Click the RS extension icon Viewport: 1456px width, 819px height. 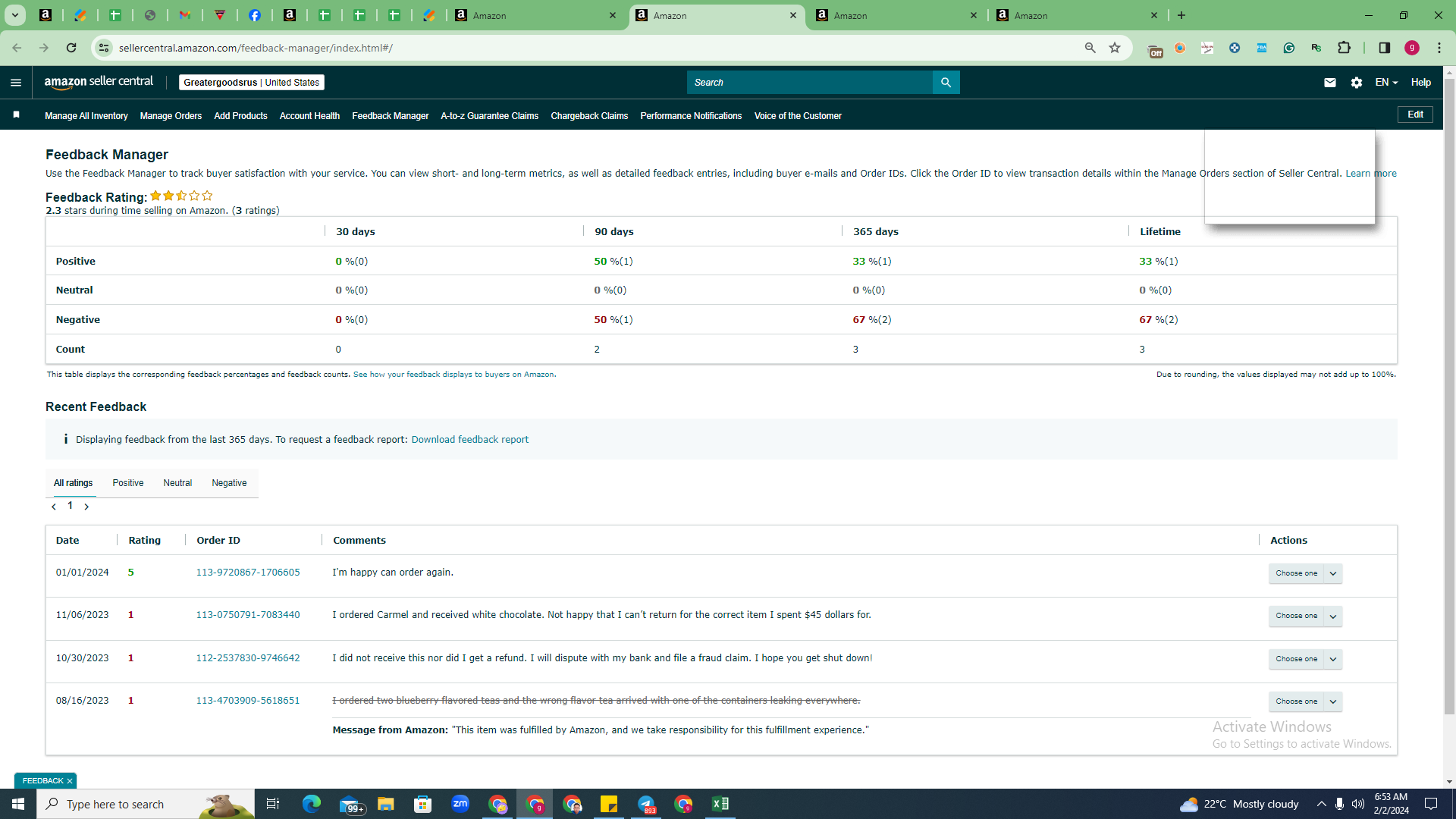pyautogui.click(x=1316, y=48)
